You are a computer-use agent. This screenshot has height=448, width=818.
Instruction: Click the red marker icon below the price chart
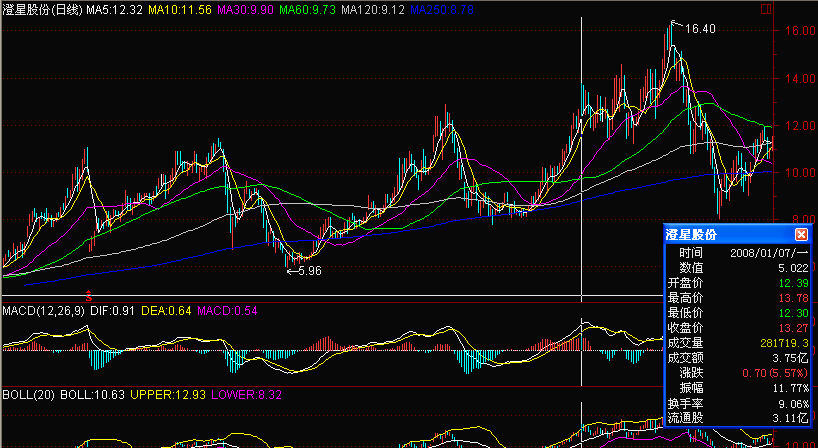tap(90, 296)
